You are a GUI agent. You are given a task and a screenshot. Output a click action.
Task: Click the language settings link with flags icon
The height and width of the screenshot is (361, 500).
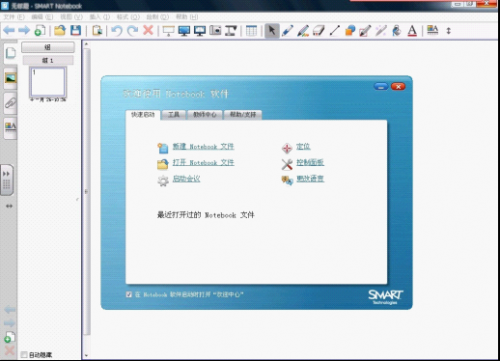point(310,178)
